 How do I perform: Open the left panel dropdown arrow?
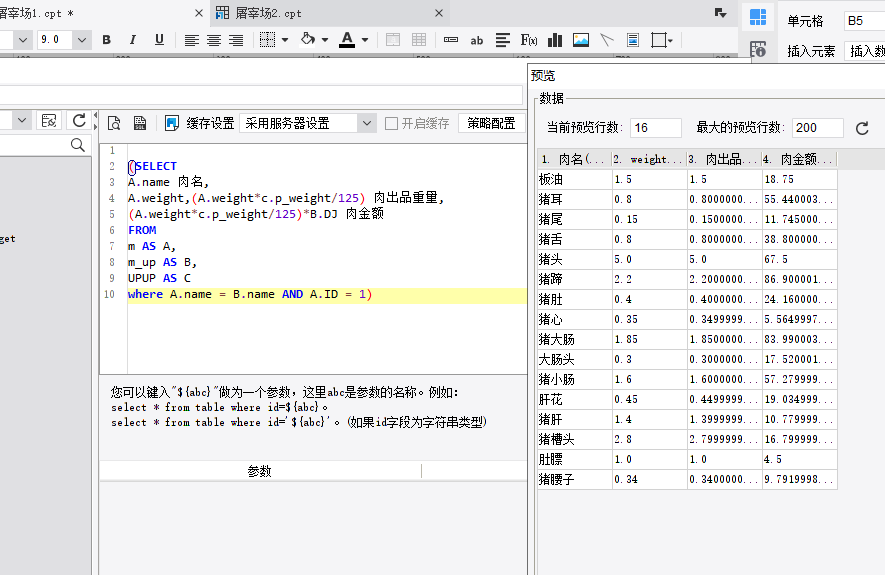coord(22,120)
